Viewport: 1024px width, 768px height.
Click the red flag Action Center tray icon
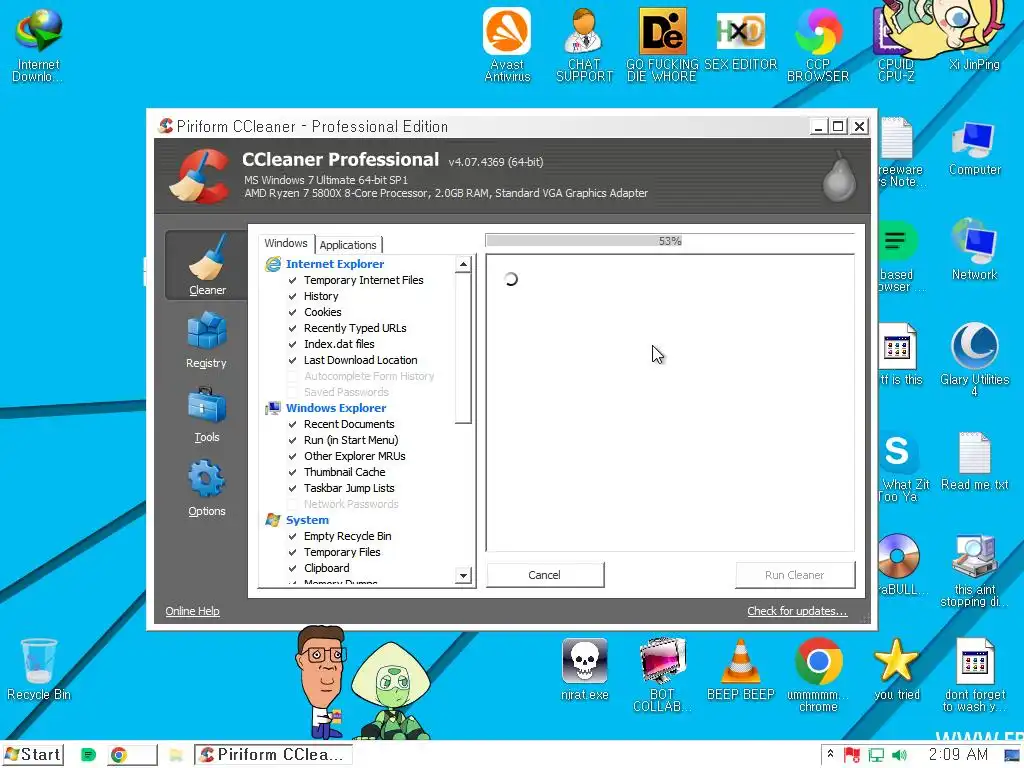click(x=852, y=755)
